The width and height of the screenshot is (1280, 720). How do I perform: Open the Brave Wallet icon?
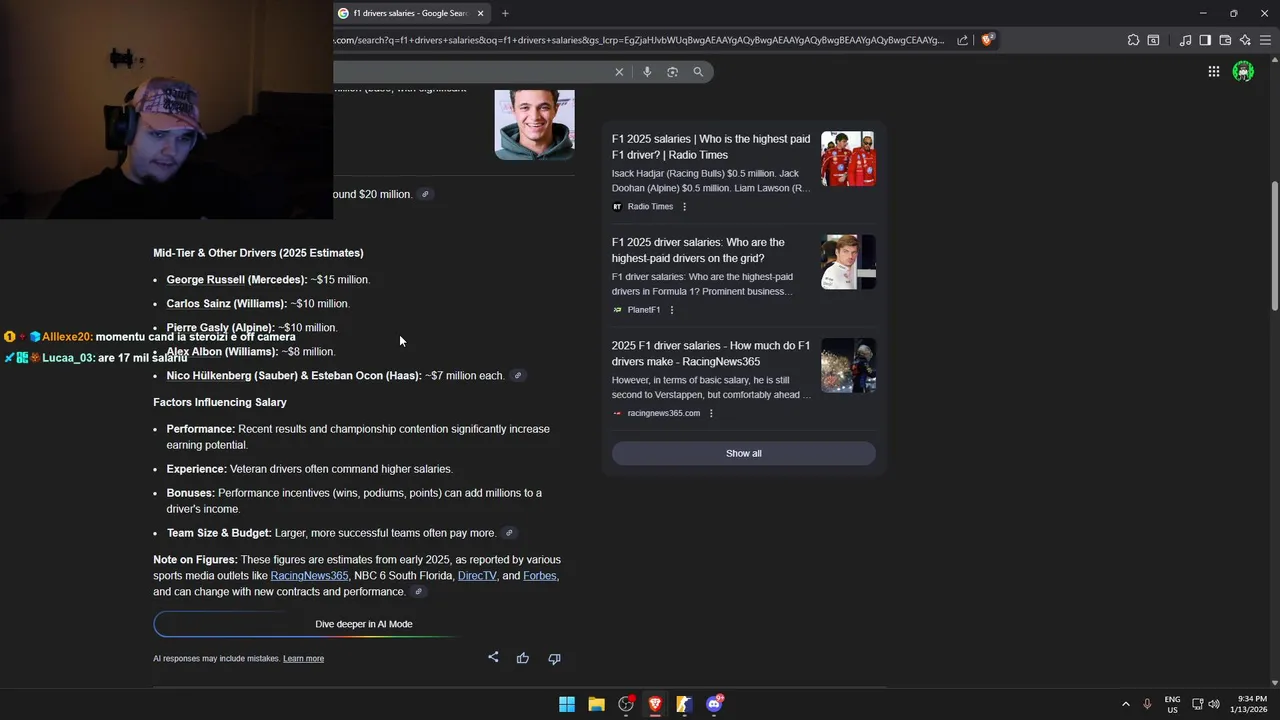1225,40
